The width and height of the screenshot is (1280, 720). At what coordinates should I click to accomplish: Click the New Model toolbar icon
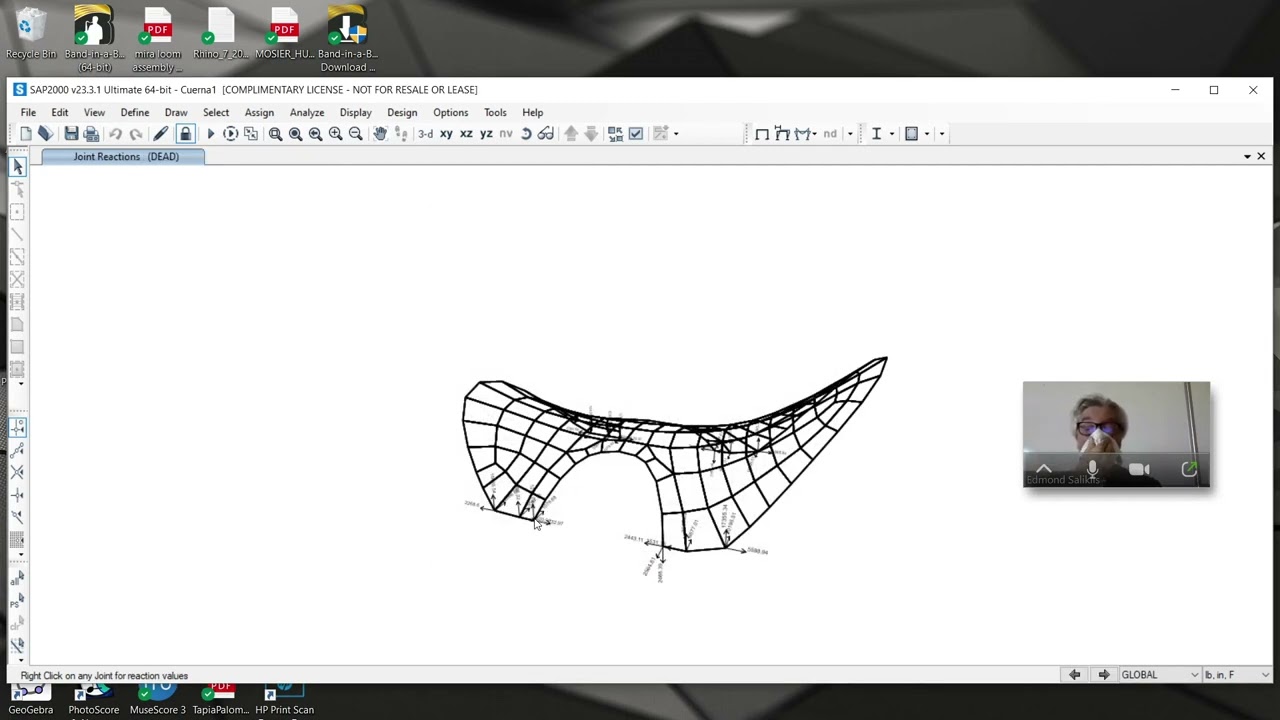26,133
